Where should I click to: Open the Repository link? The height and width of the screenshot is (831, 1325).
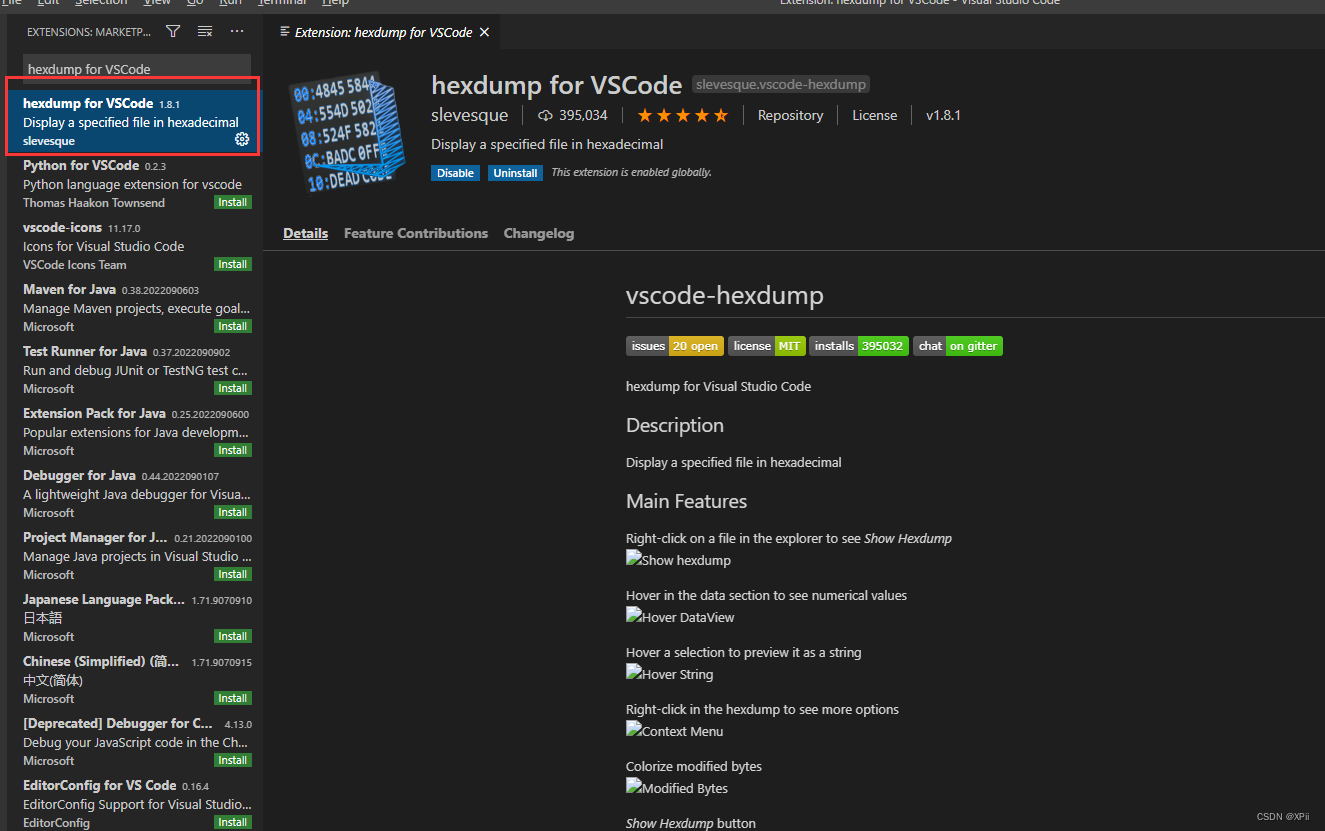point(790,116)
